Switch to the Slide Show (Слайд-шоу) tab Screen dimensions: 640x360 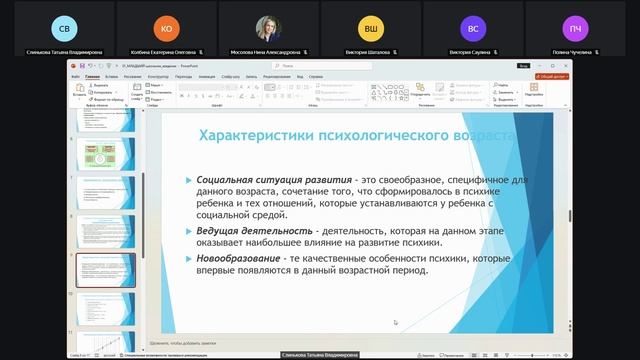tap(231, 77)
